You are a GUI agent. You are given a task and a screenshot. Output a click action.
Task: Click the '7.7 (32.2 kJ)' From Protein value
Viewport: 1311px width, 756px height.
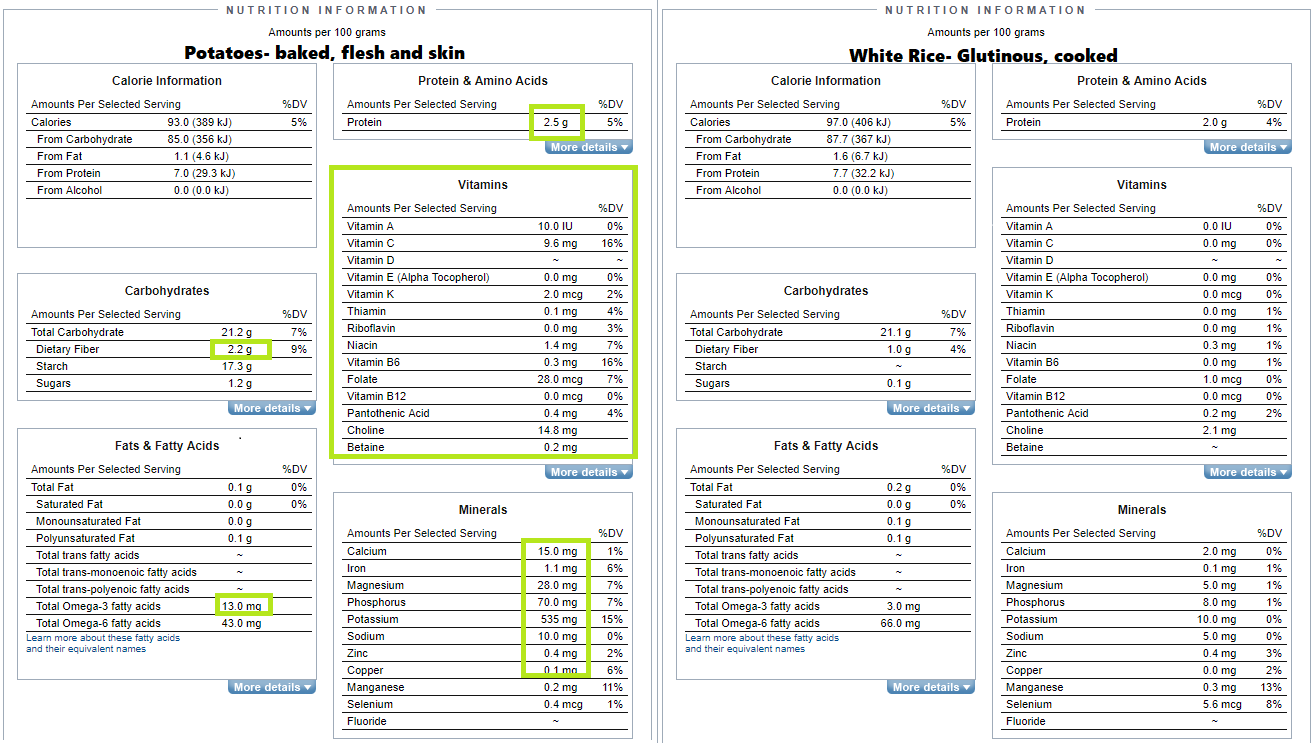859,173
